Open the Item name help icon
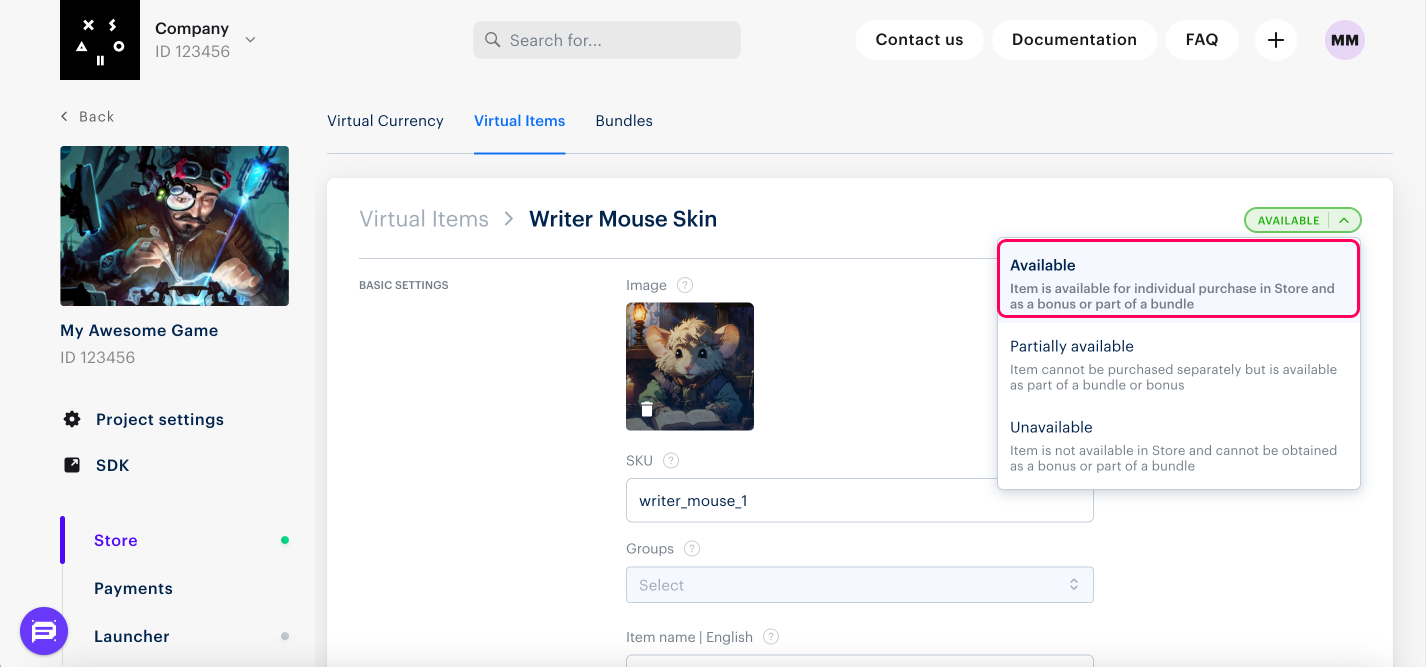The height and width of the screenshot is (667, 1426). pos(770,636)
